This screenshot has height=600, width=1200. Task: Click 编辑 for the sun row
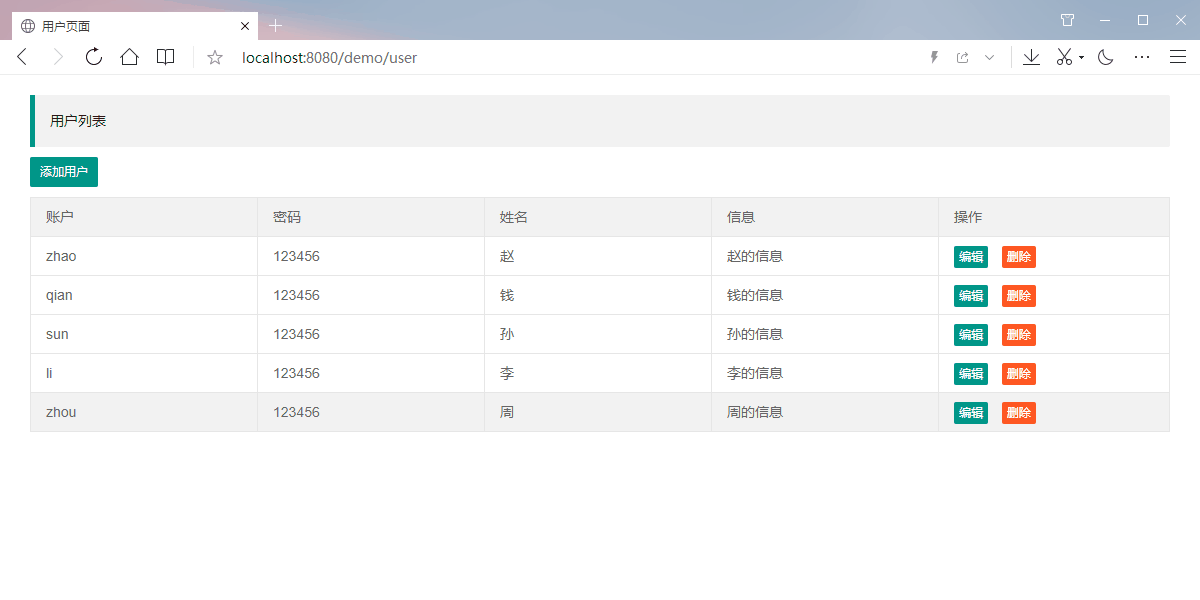[x=971, y=335]
